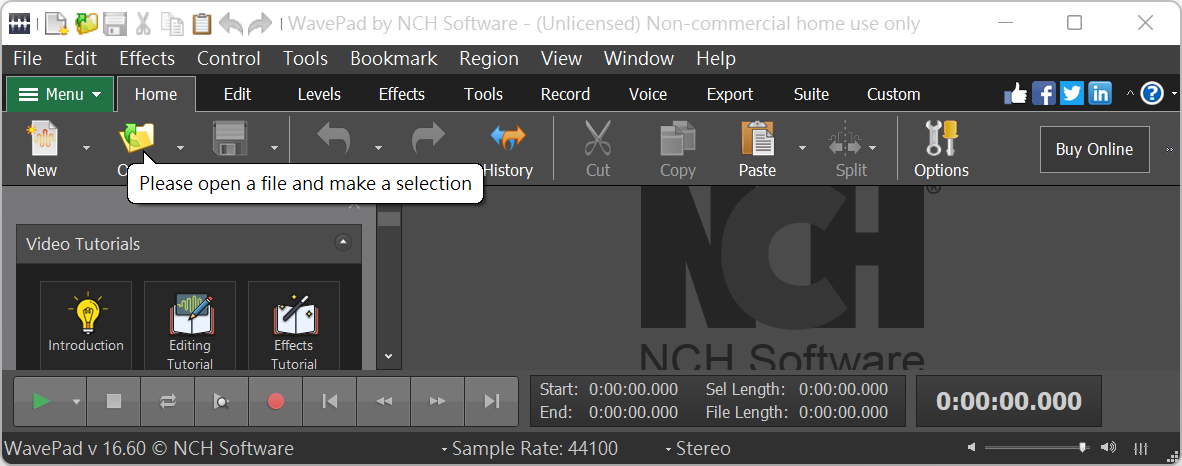
Task: Toggle loop playback mode
Action: pos(167,401)
